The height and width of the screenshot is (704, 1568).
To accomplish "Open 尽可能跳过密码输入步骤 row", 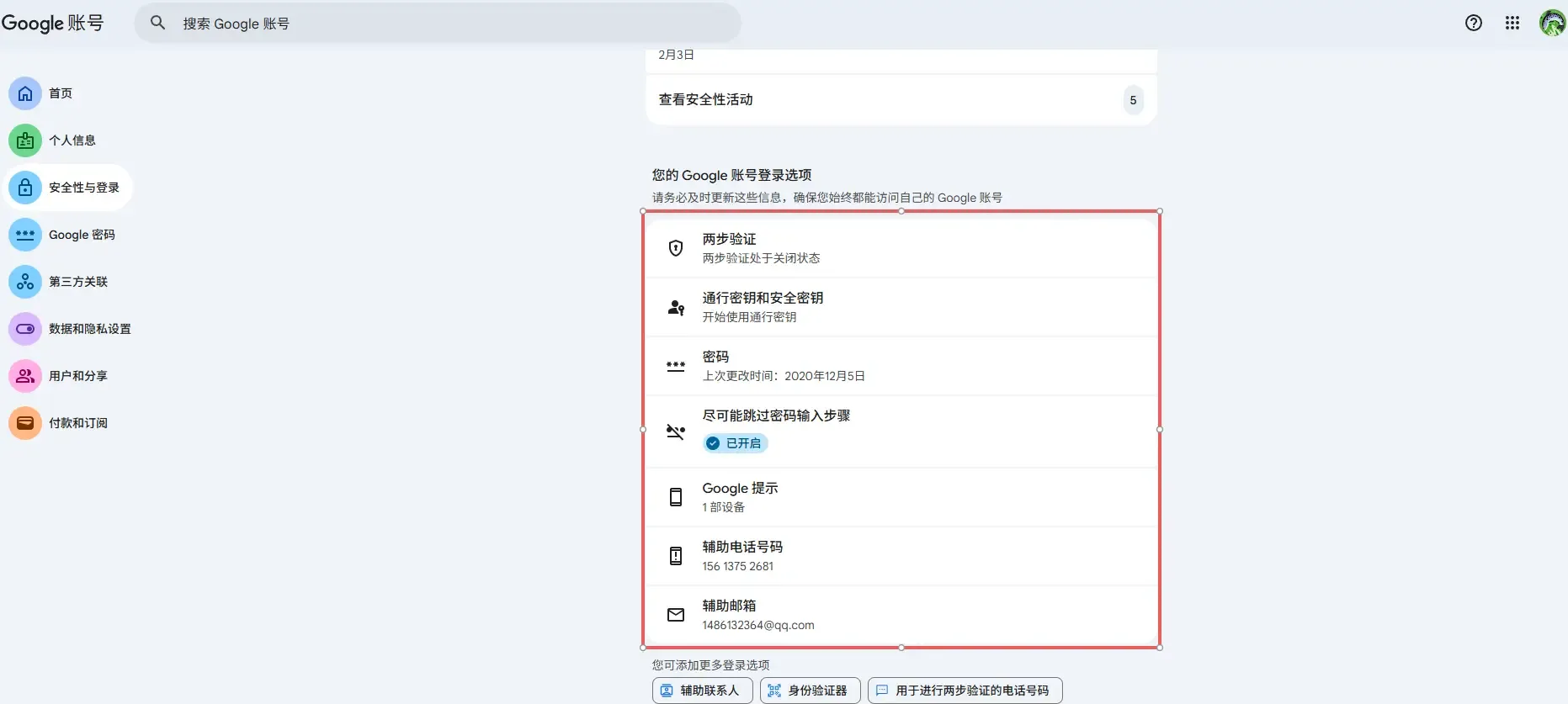I will tap(901, 431).
